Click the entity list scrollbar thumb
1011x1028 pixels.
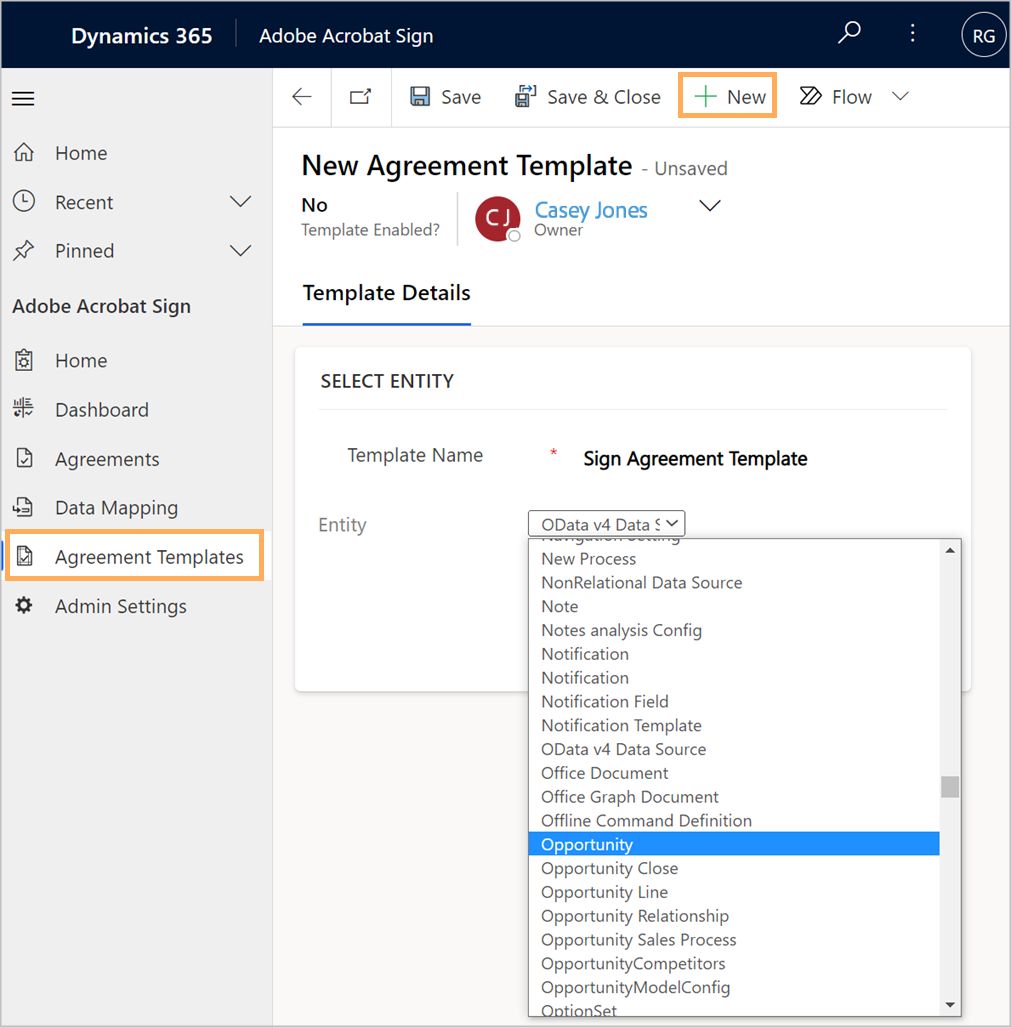[x=950, y=787]
